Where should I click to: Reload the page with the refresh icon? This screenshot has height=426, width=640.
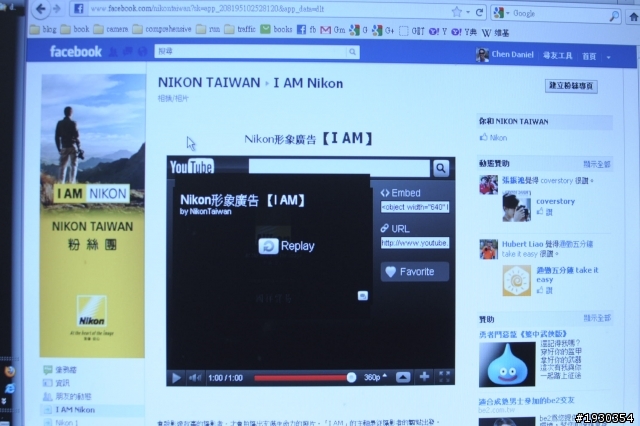click(480, 12)
